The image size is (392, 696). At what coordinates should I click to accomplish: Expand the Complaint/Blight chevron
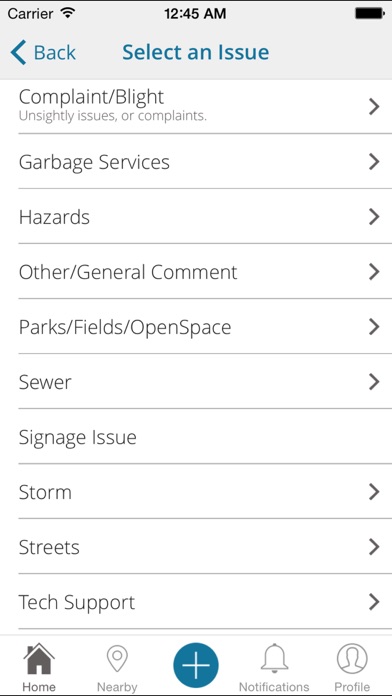374,107
